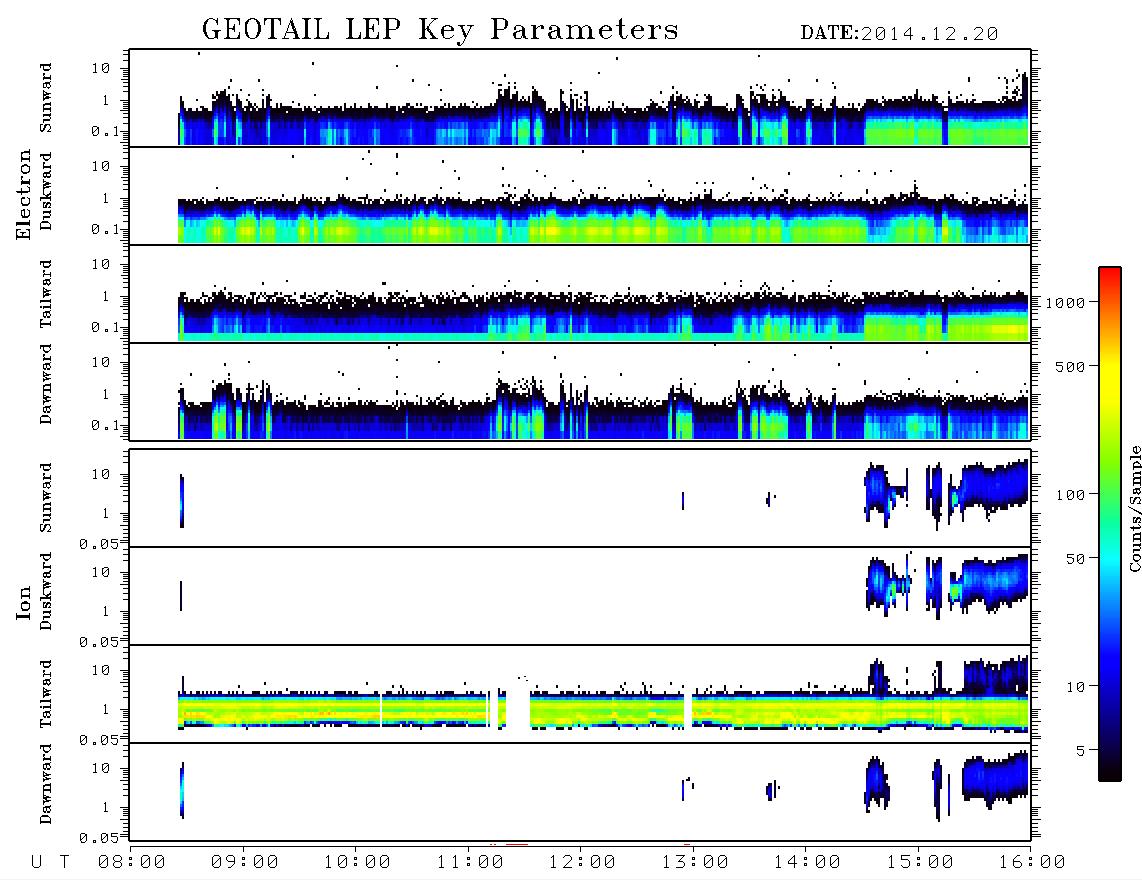Click the 'GEOTAIL LEP Key Parameters' title

click(440, 29)
